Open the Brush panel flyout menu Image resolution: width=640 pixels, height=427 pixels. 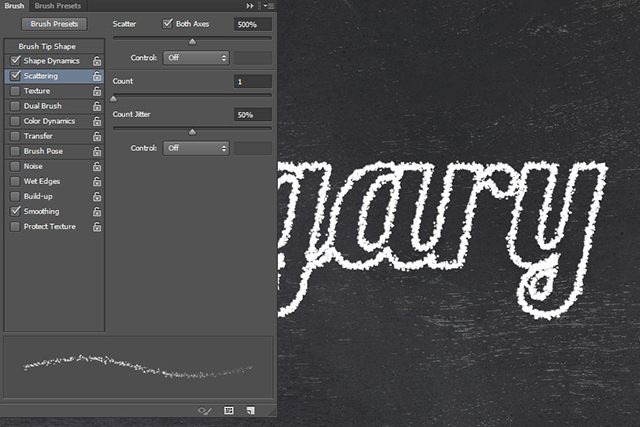click(x=268, y=6)
